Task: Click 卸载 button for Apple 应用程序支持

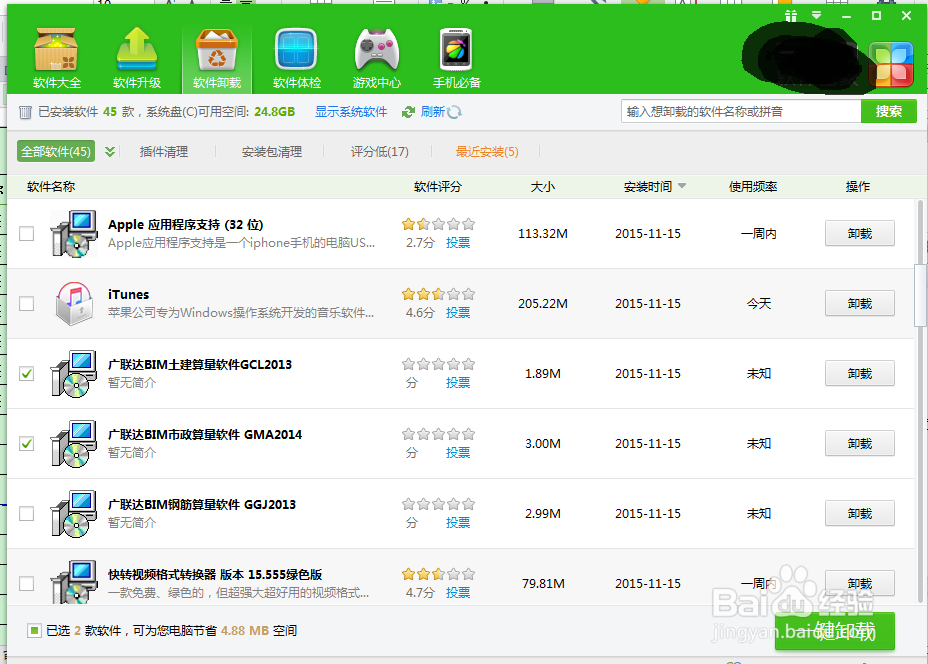Action: 859,234
